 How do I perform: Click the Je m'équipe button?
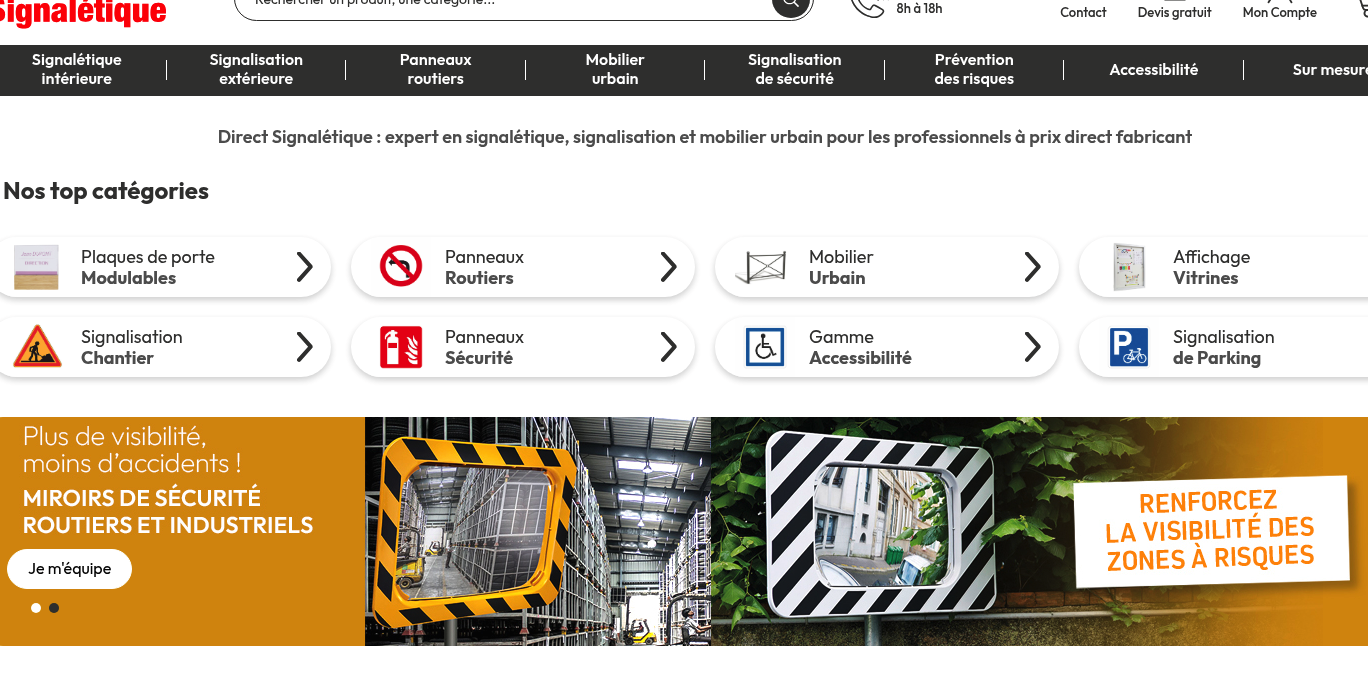[x=70, y=569]
